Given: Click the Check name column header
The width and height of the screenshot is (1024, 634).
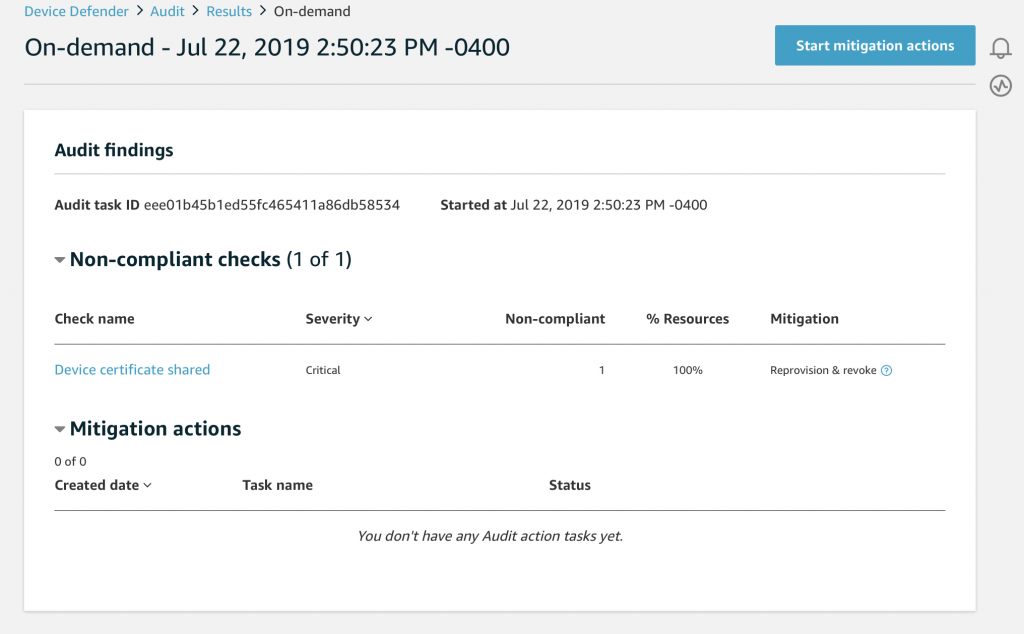Looking at the screenshot, I should click(94, 318).
